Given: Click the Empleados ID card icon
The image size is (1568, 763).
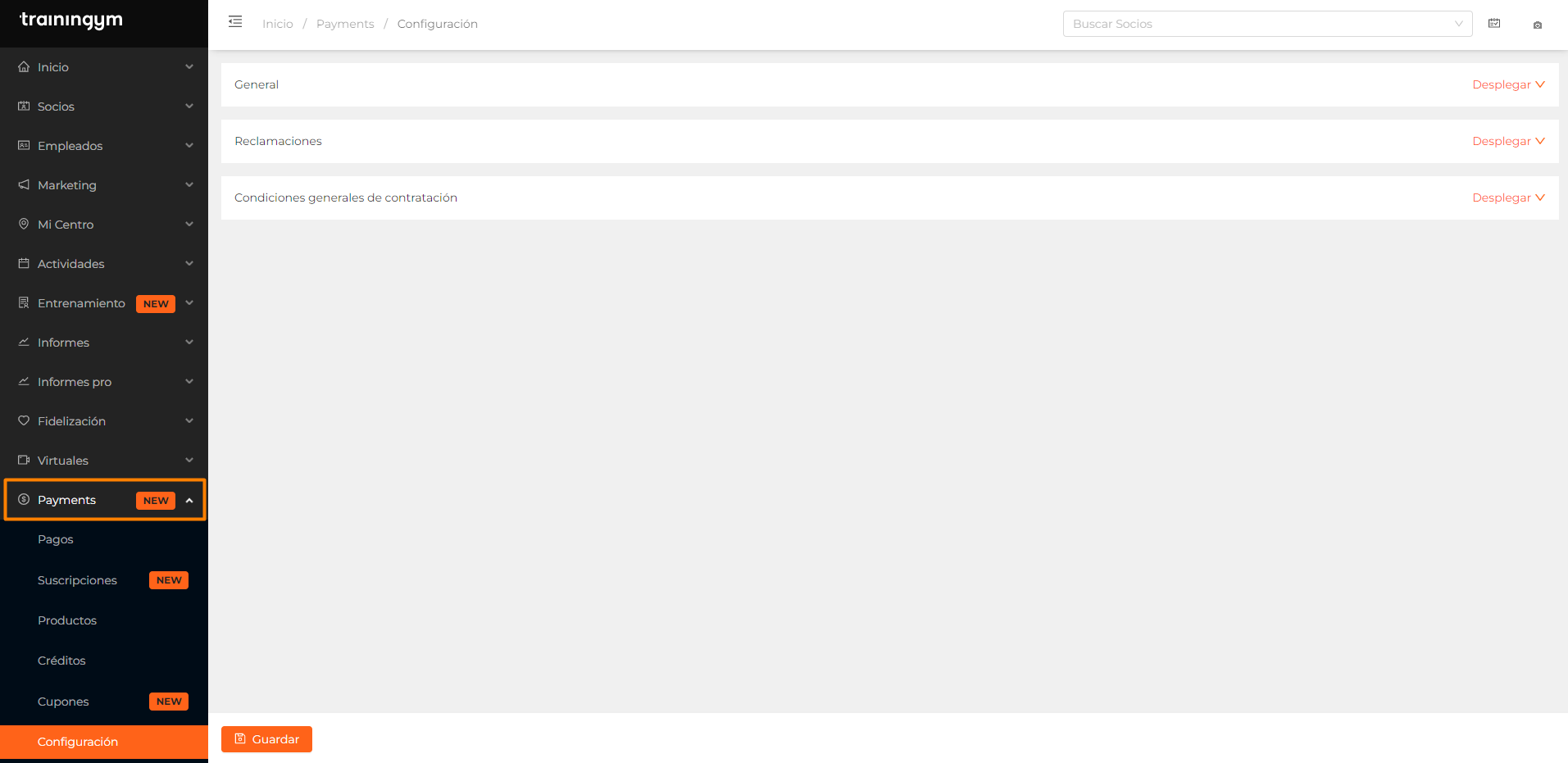Looking at the screenshot, I should 24,145.
